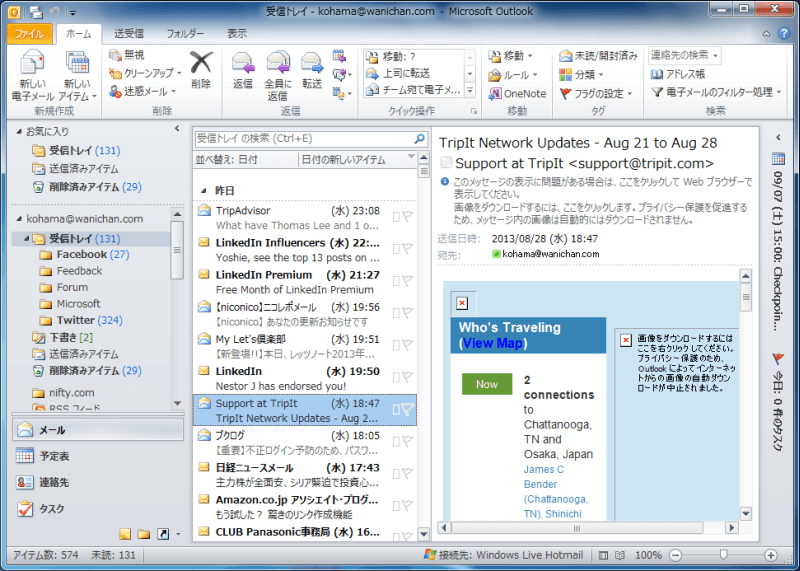Sort list via 日付の新しいアイテム header
The image size is (800, 571).
coord(357,160)
